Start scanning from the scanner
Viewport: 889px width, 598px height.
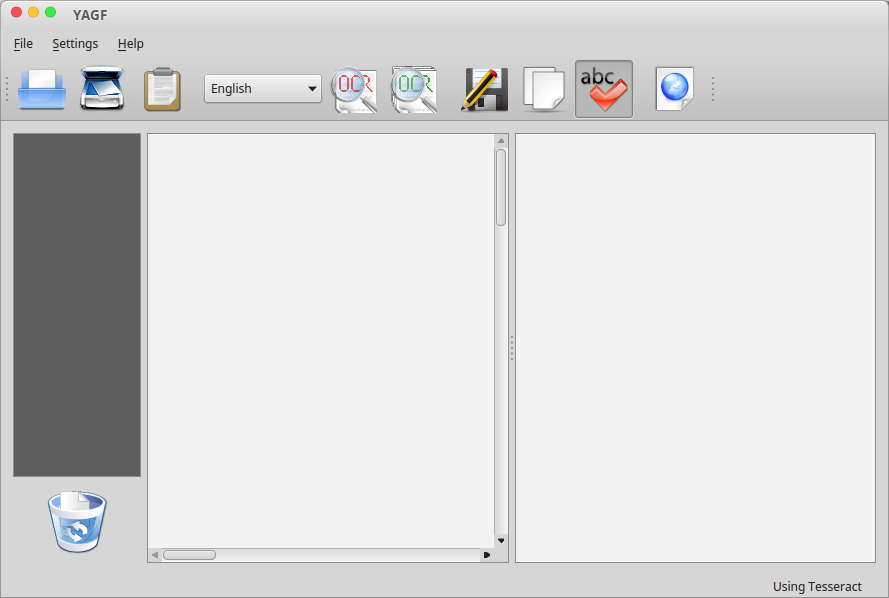click(102, 88)
